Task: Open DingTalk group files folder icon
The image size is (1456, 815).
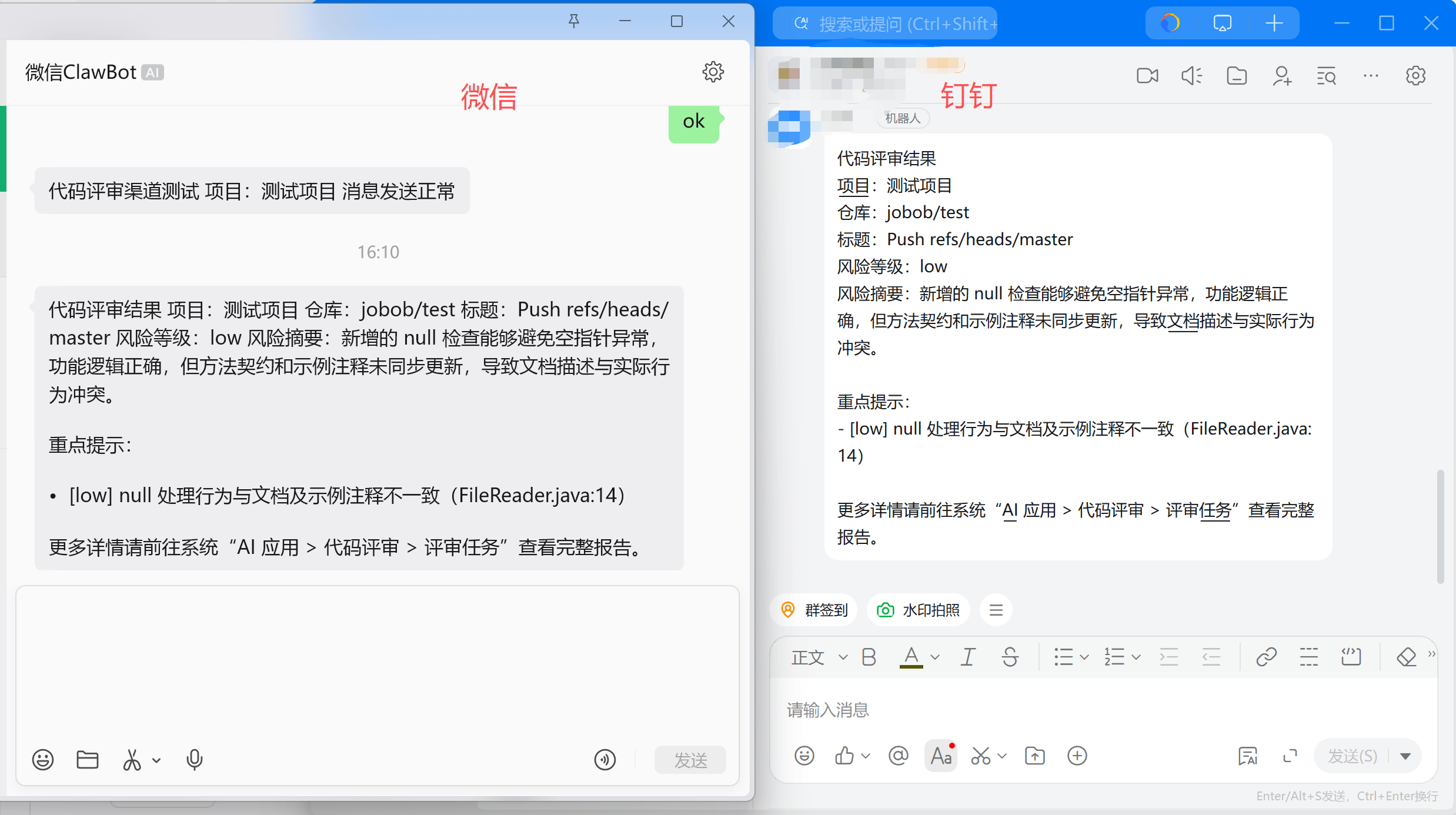Action: 1237,76
